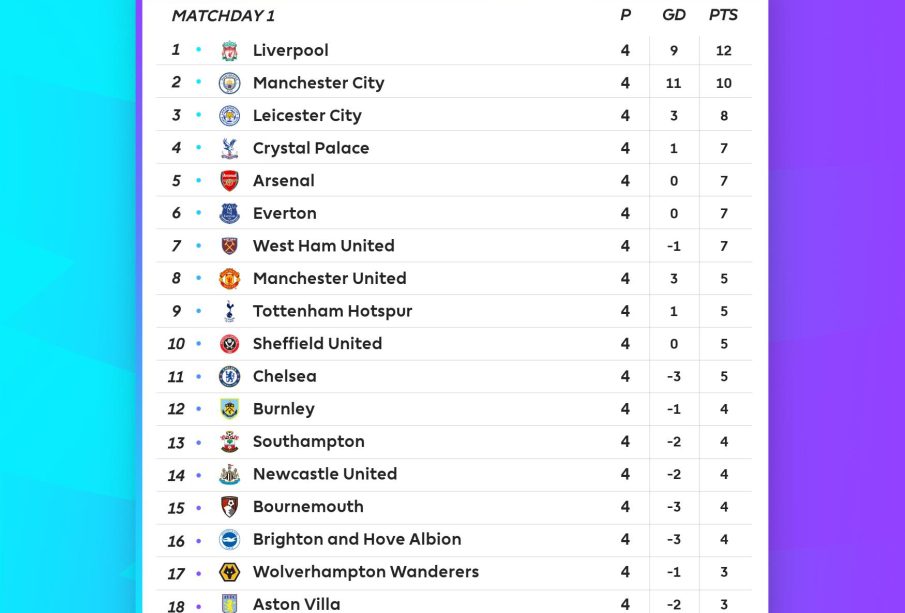Open the Sheffield United team link
The height and width of the screenshot is (613, 905).
coord(317,343)
